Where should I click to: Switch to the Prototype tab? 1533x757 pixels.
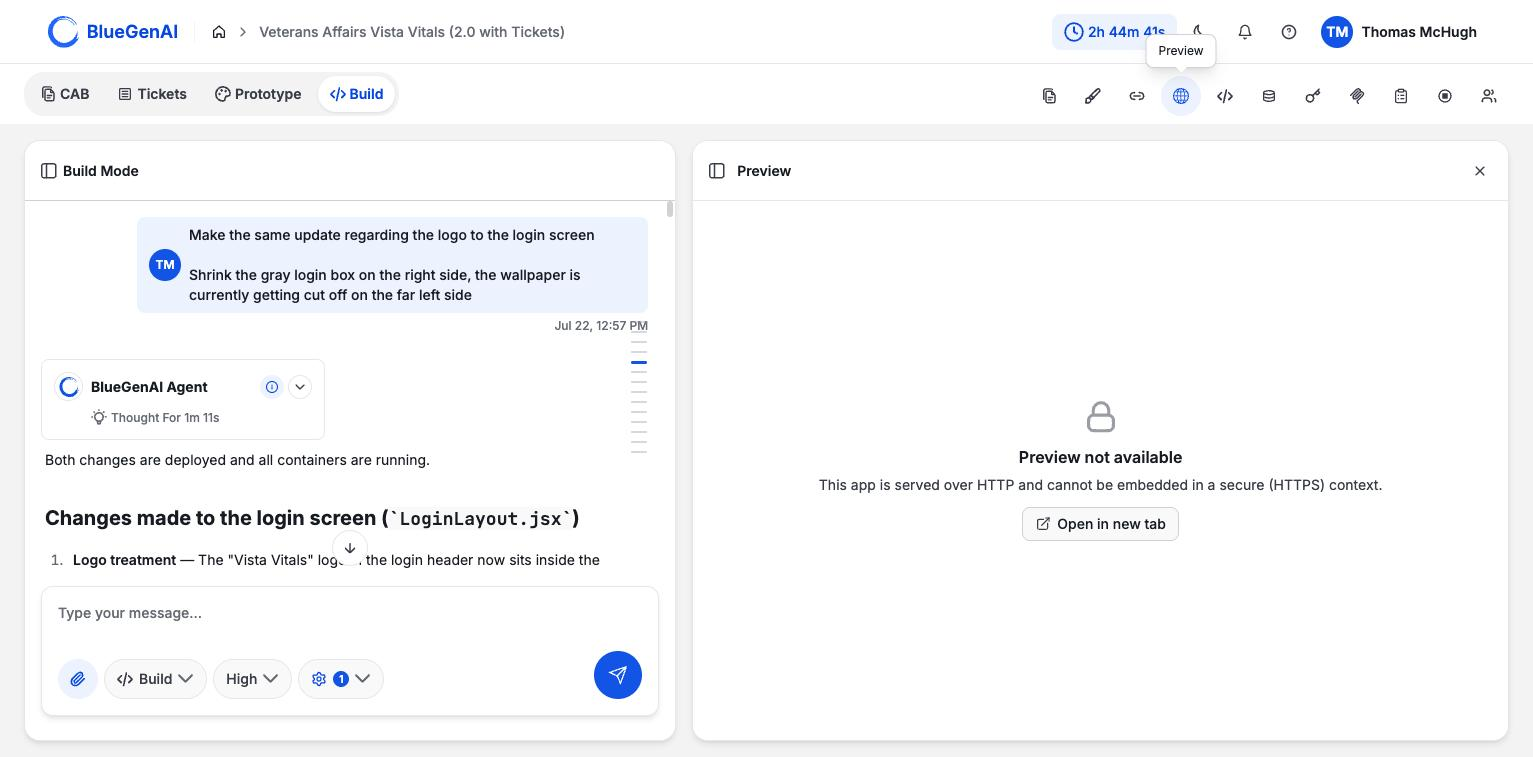(258, 94)
